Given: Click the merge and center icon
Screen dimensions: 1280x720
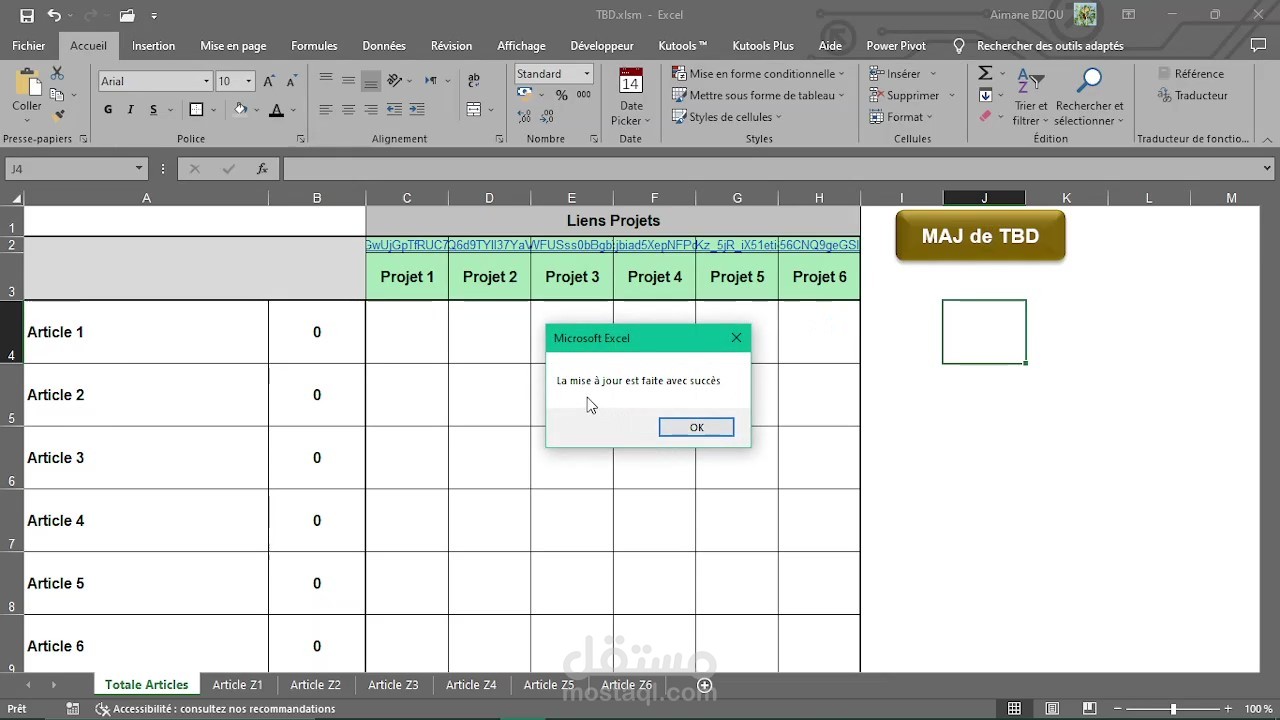Looking at the screenshot, I should coord(474,110).
